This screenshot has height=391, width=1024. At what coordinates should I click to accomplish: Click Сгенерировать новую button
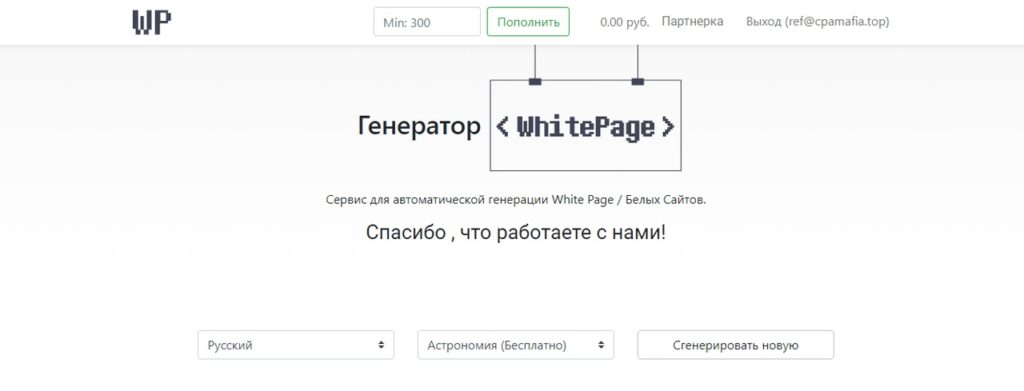[735, 345]
